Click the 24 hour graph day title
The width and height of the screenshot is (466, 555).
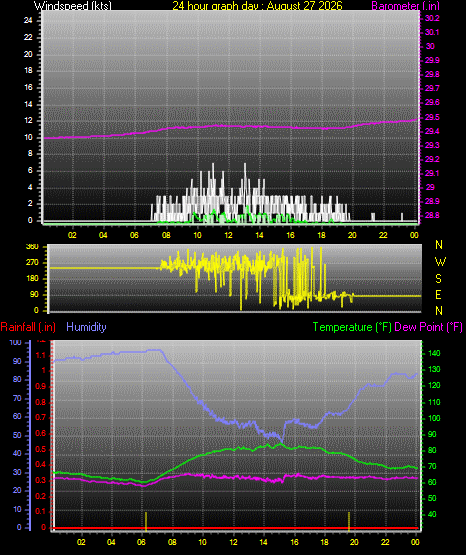[258, 5]
